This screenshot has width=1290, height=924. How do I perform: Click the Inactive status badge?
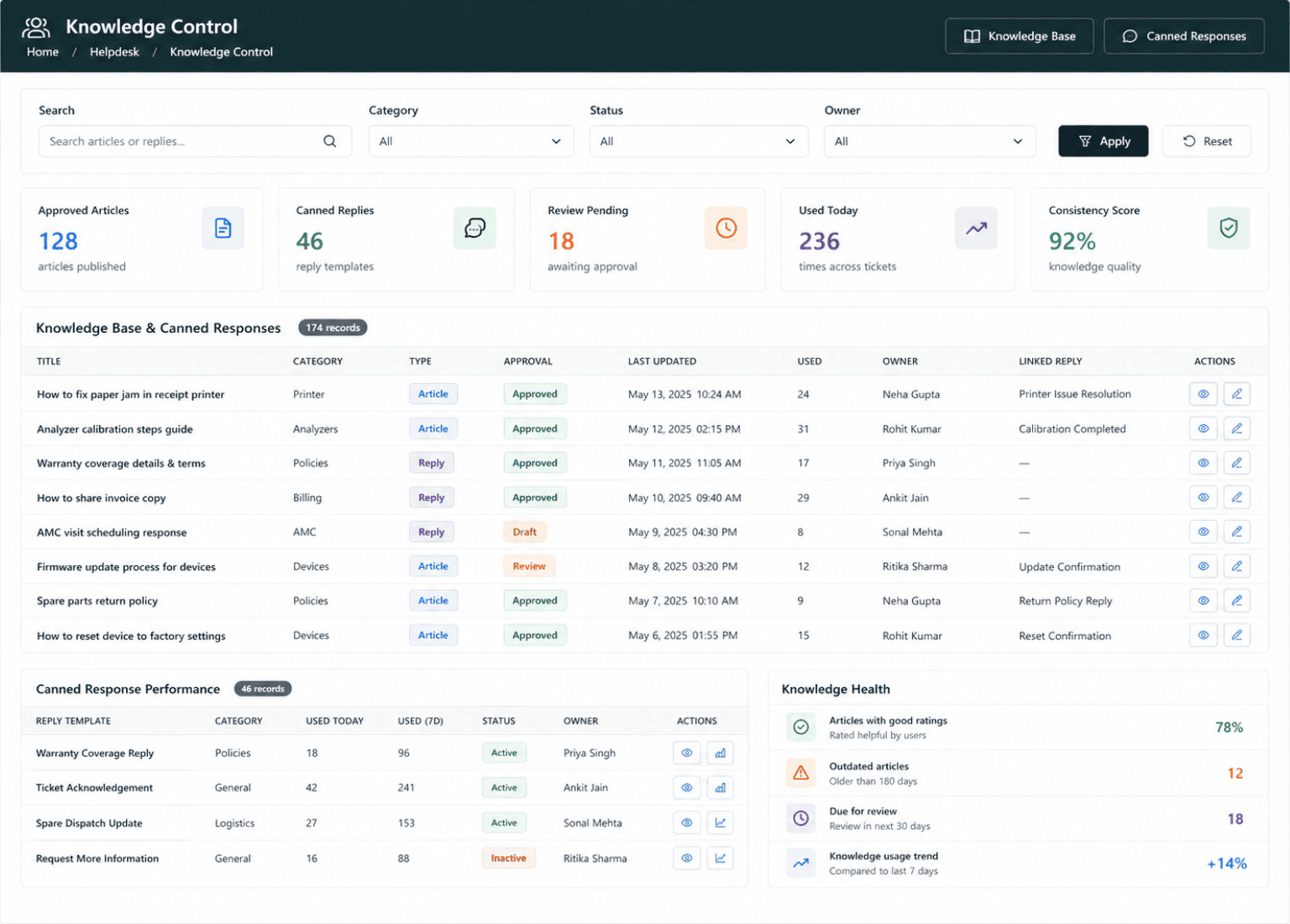coord(508,858)
